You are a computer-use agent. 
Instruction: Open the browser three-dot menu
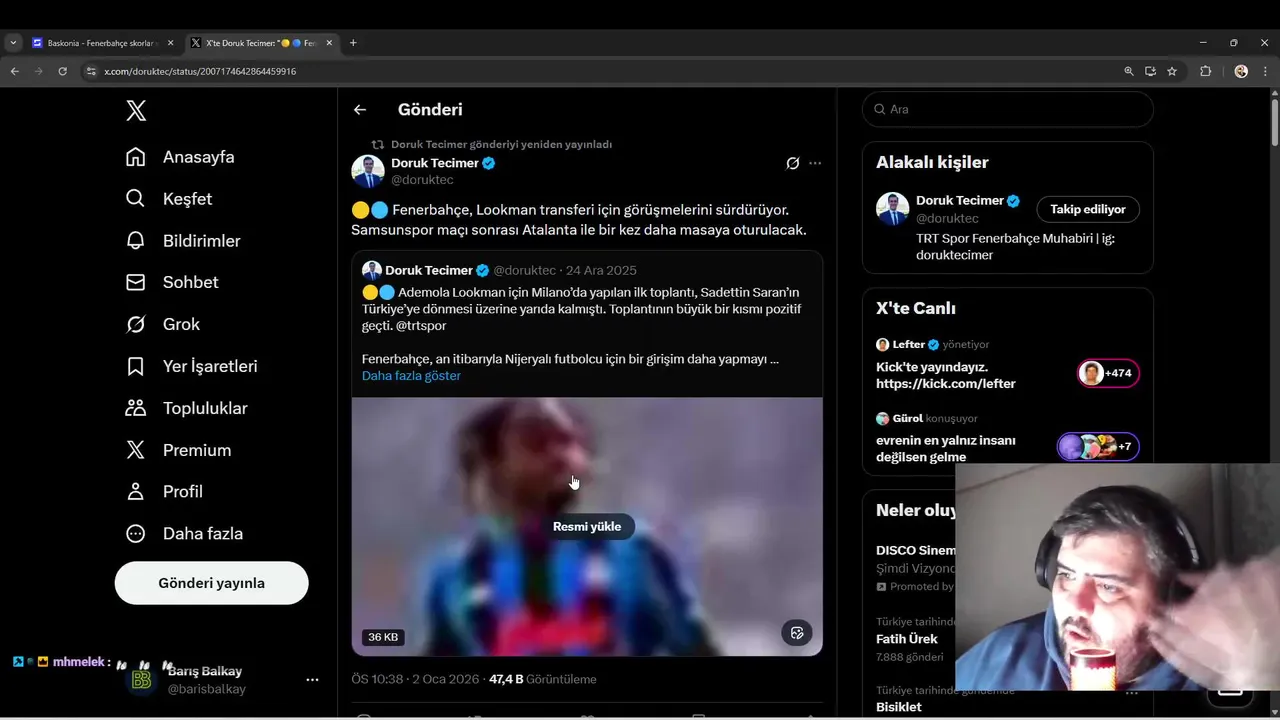[1266, 71]
